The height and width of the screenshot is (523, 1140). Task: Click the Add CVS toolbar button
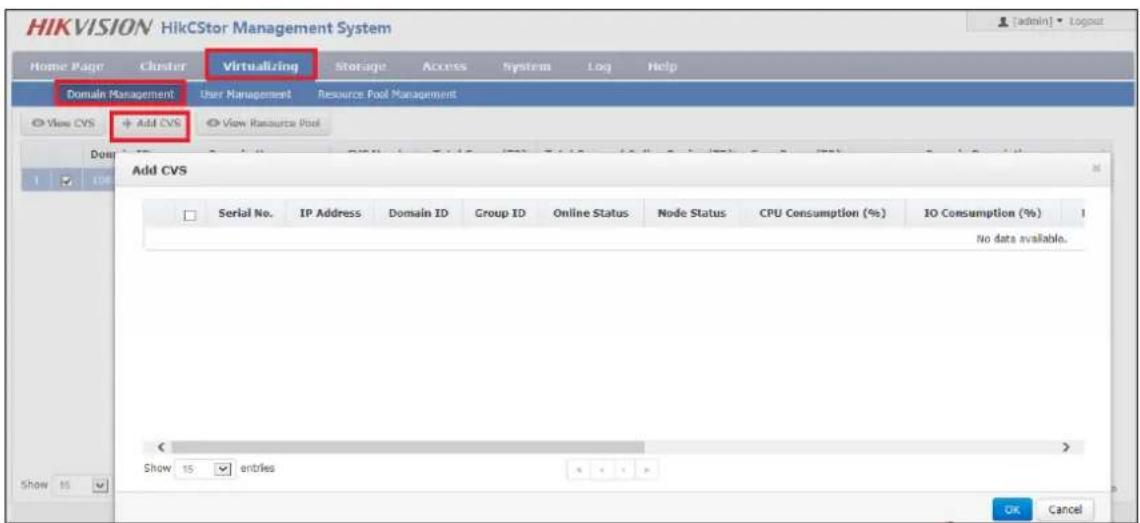(150, 124)
